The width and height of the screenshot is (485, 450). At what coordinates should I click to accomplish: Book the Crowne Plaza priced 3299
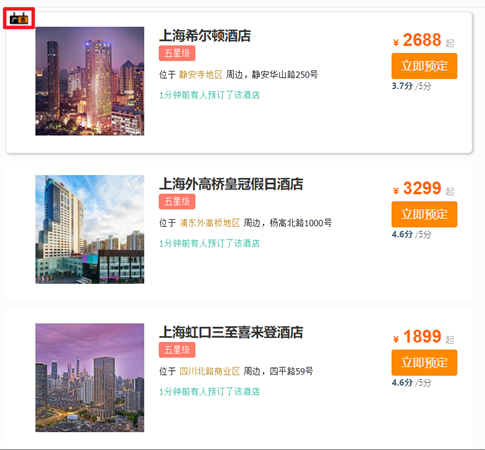tap(424, 214)
